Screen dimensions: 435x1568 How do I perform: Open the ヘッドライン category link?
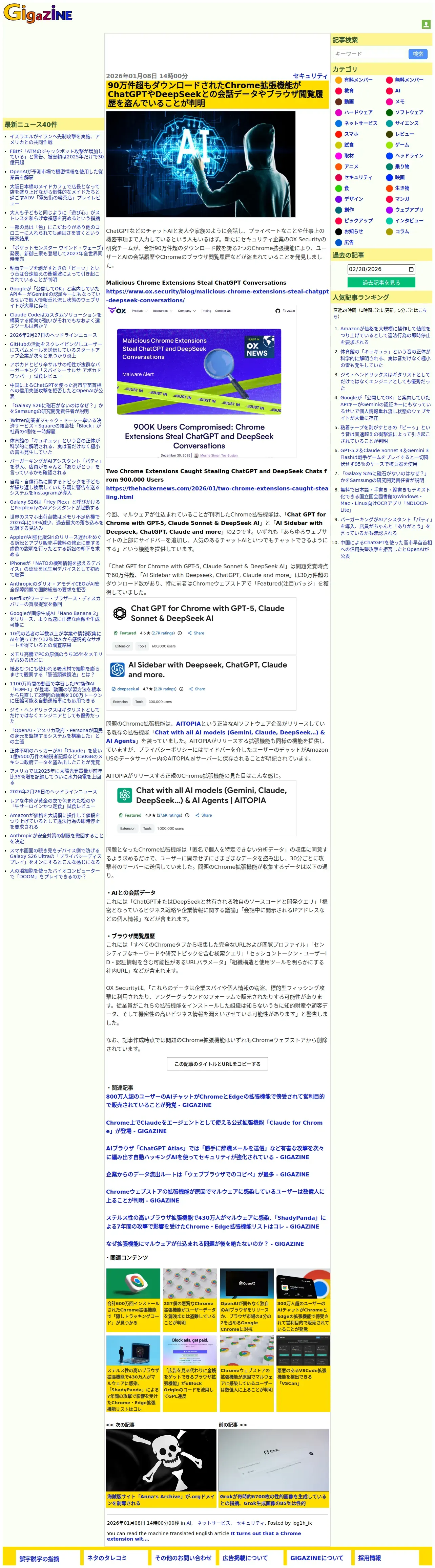point(409,156)
